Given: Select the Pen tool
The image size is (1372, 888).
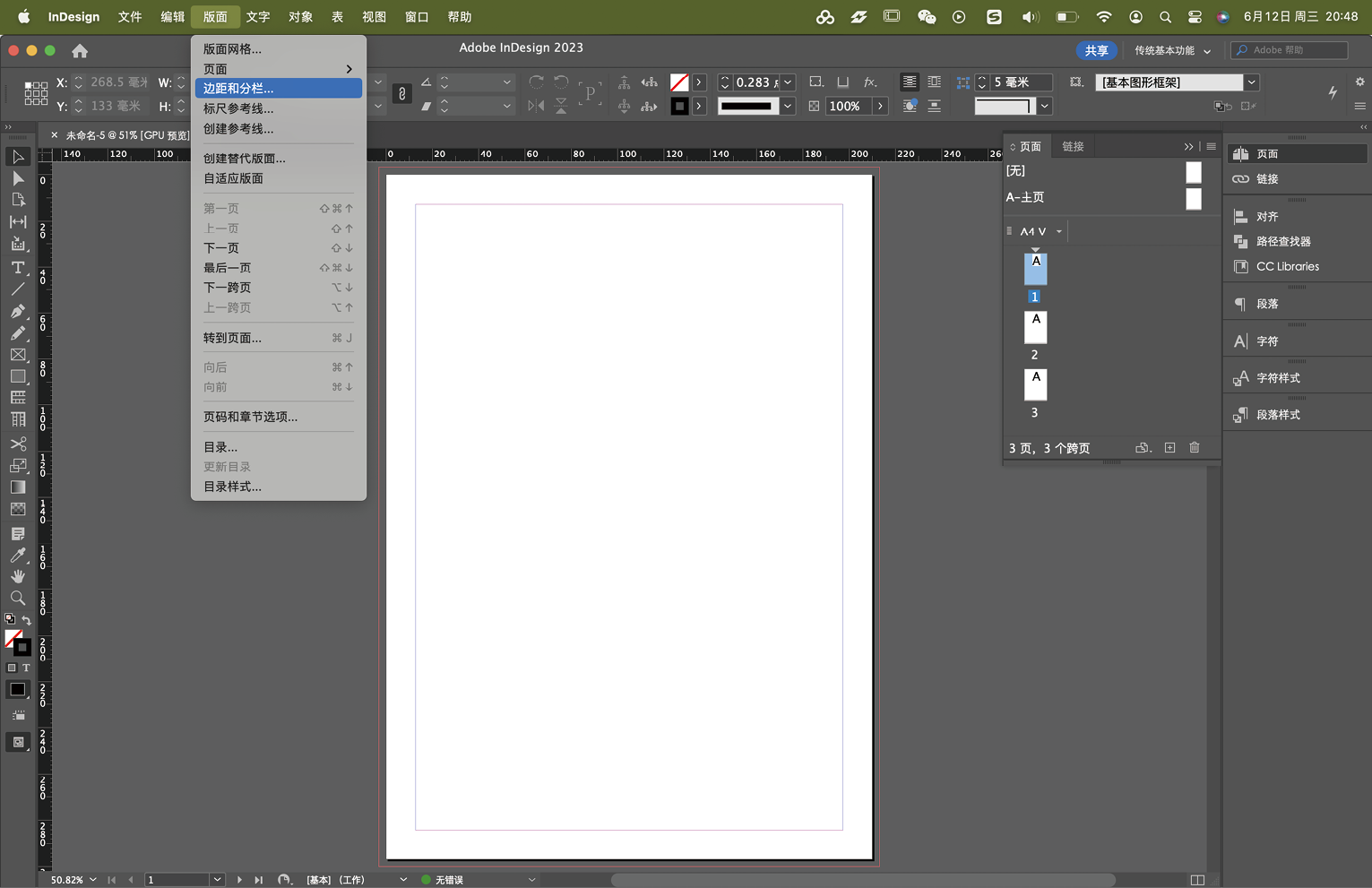Looking at the screenshot, I should click(x=18, y=311).
